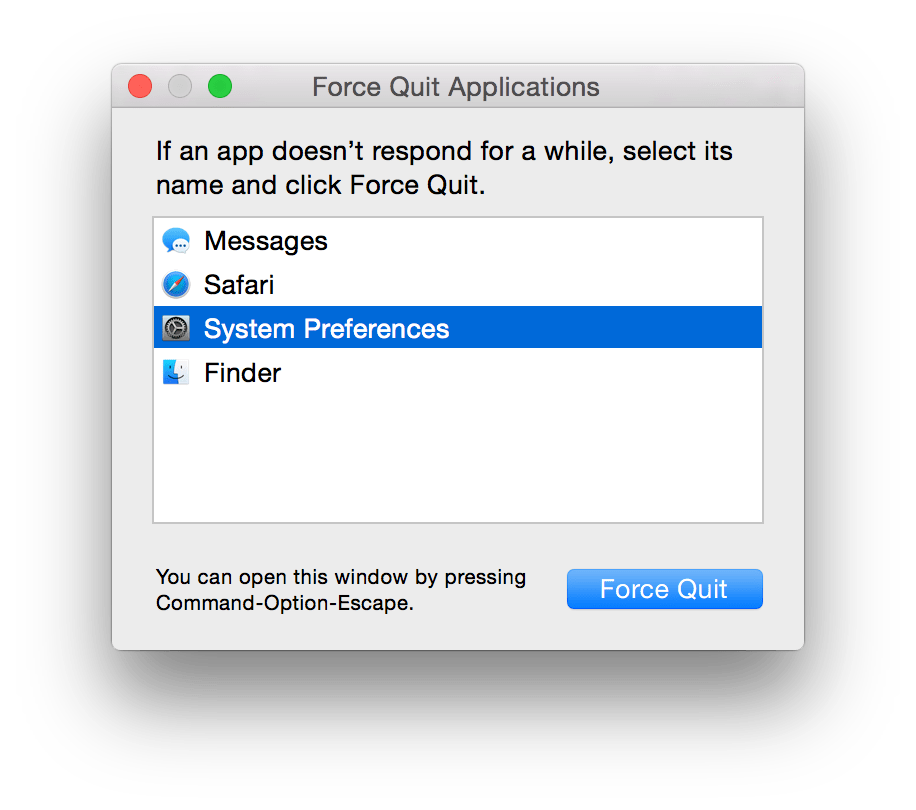Click the gray disabled minimize button

(x=180, y=87)
